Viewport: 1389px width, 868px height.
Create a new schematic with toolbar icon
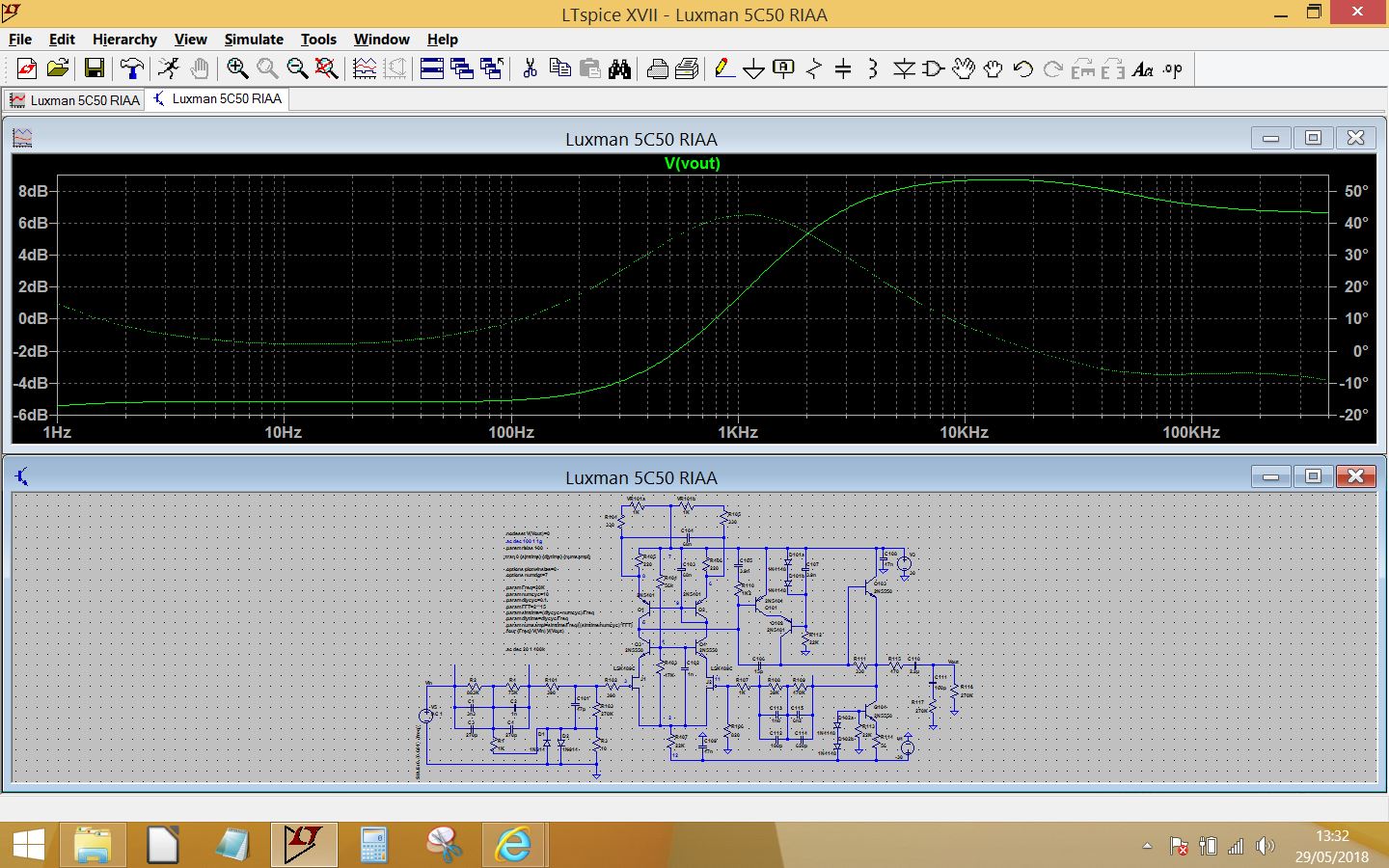click(x=27, y=68)
